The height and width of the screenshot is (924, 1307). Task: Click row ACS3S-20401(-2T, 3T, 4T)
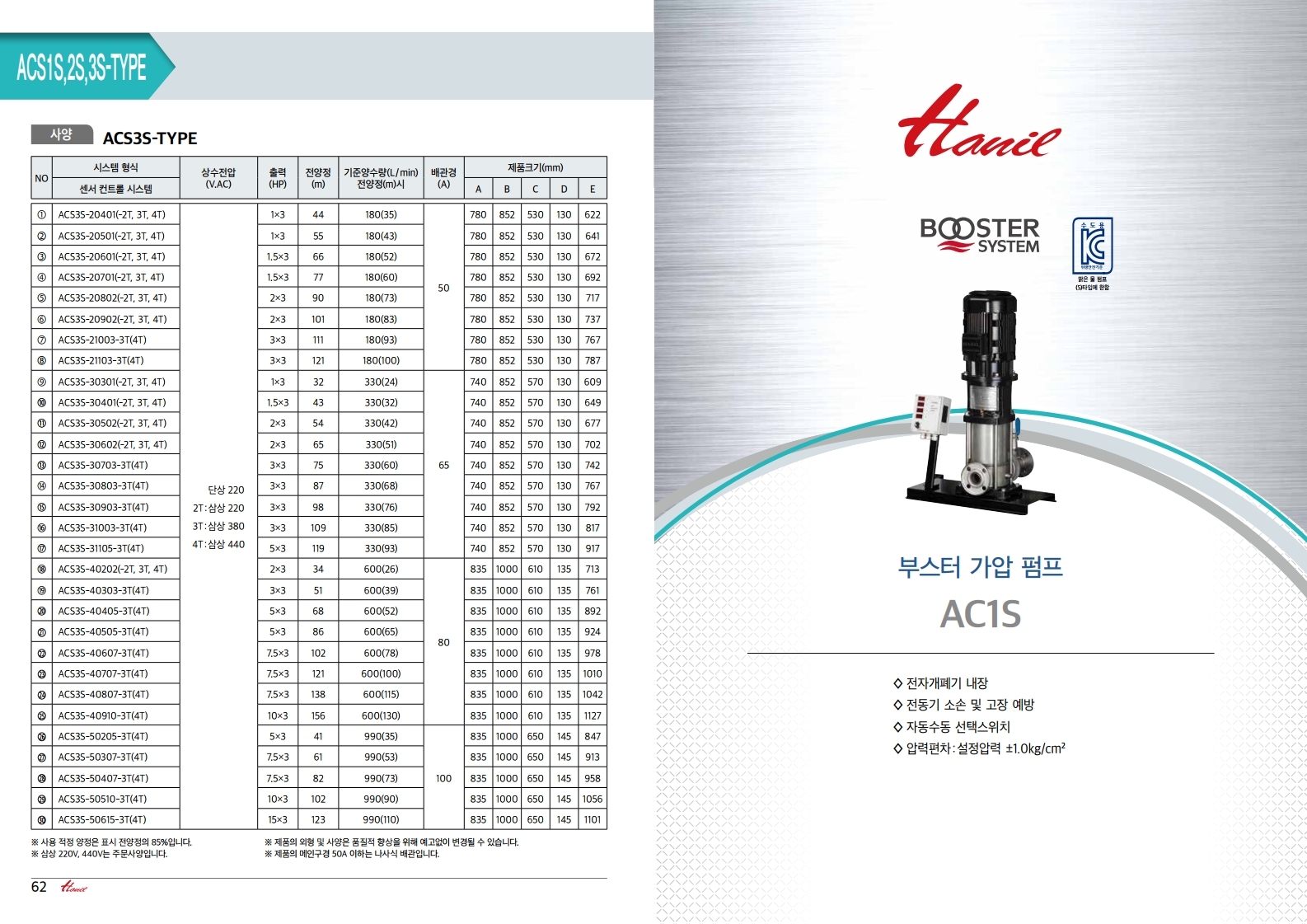click(x=319, y=214)
